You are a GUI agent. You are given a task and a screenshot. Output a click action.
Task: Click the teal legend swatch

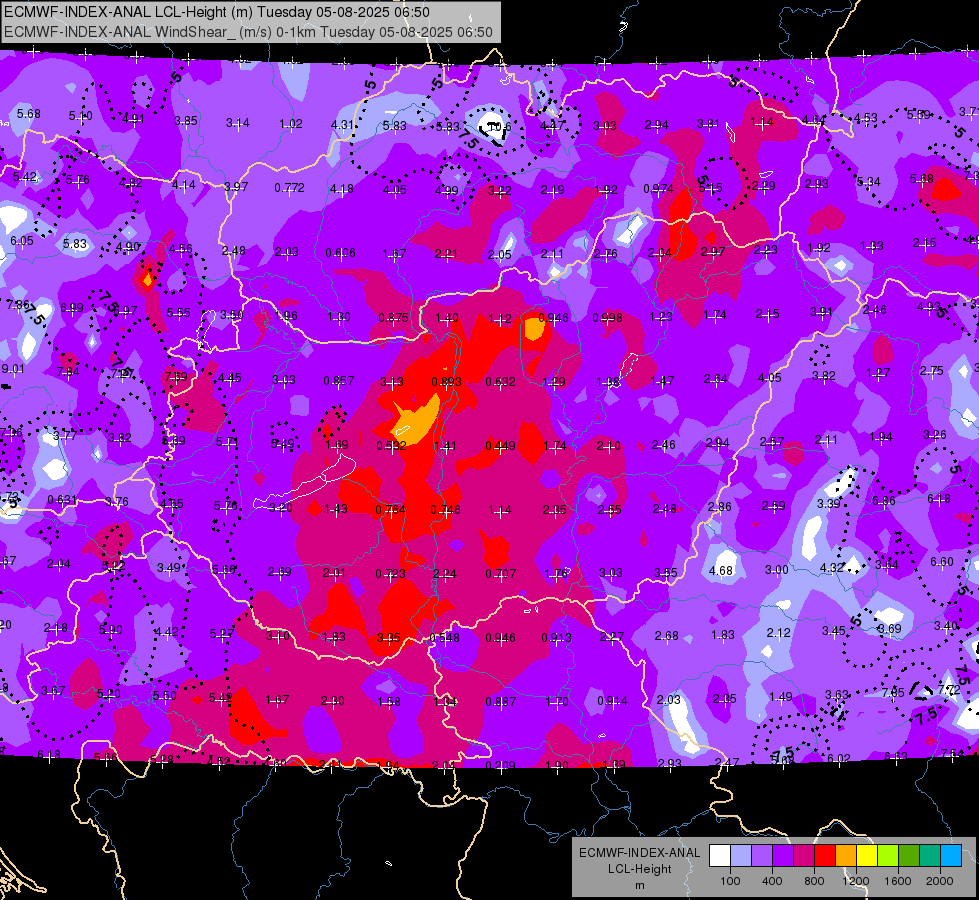click(930, 855)
